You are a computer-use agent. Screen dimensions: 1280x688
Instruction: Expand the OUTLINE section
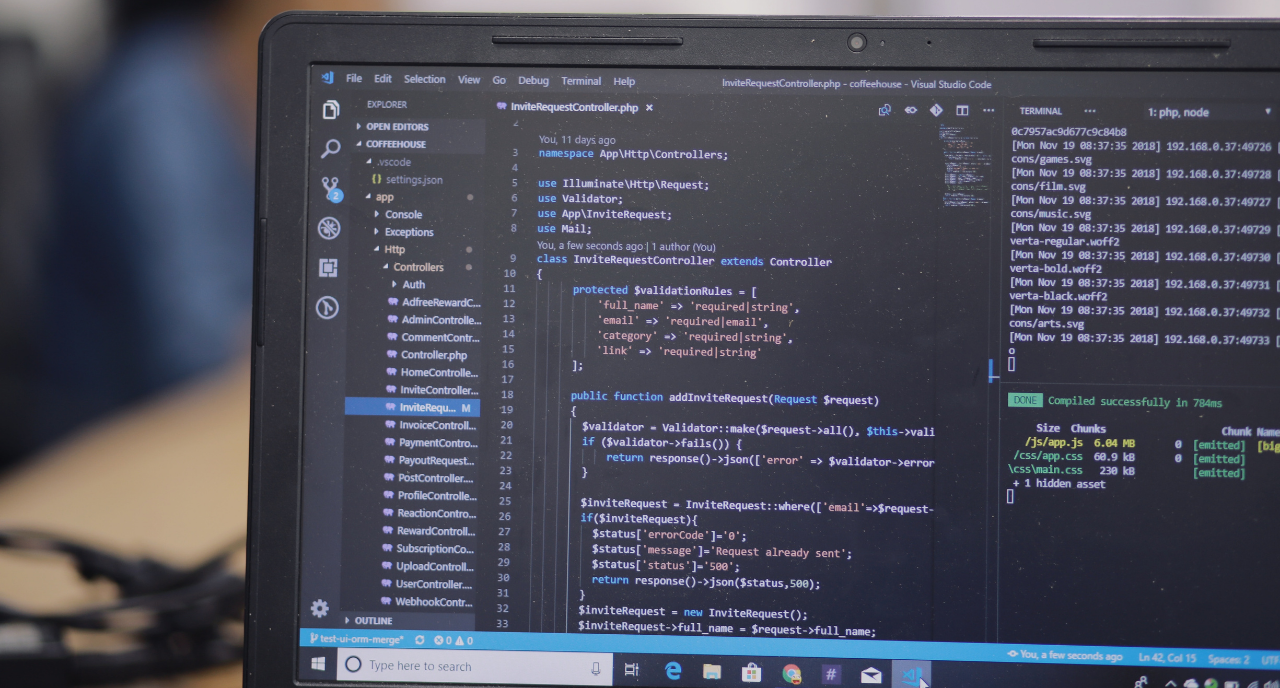(372, 620)
